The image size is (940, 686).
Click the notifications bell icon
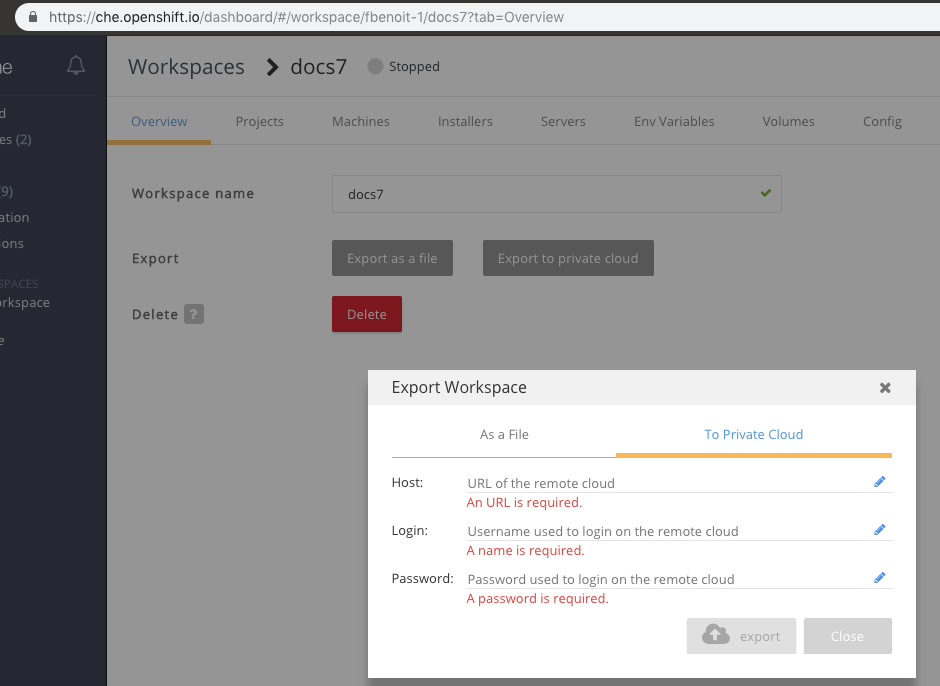pos(76,66)
